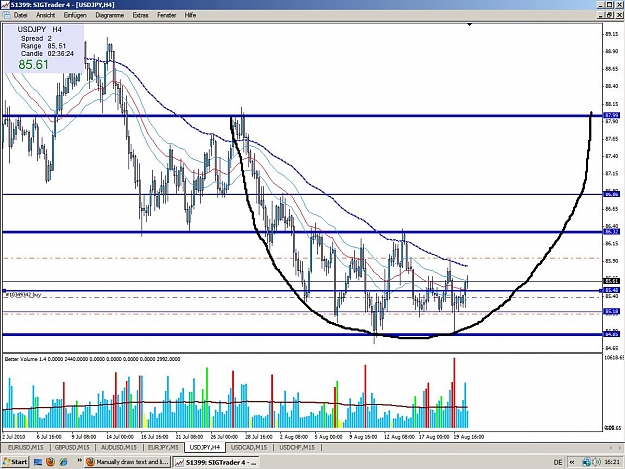Click the 85.90 price scale label
The image size is (625, 469).
click(612, 261)
